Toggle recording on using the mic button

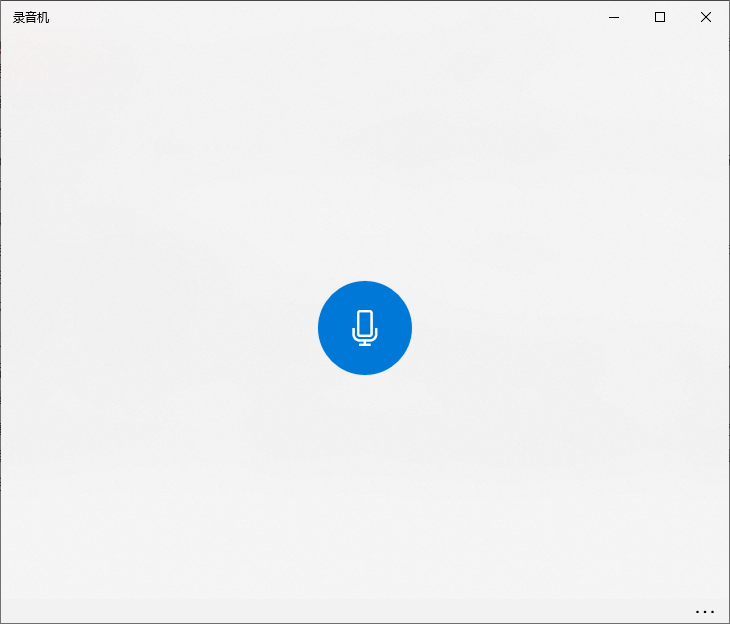coord(365,328)
